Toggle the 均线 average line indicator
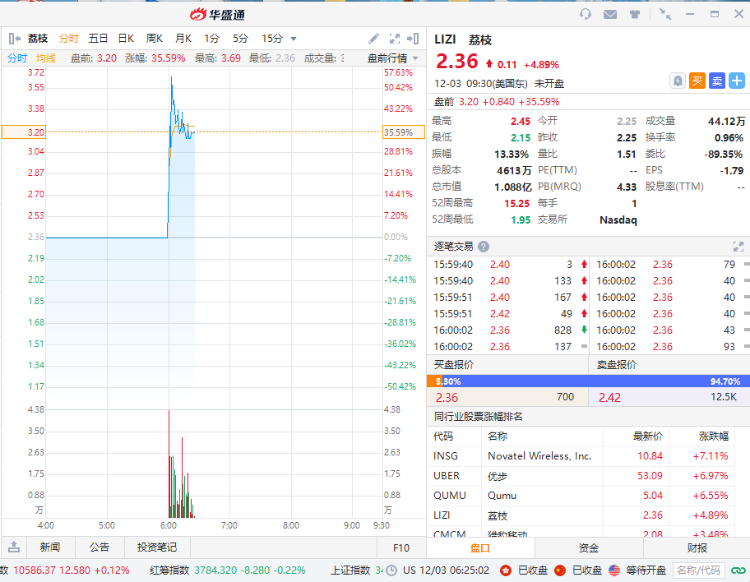 [x=46, y=58]
